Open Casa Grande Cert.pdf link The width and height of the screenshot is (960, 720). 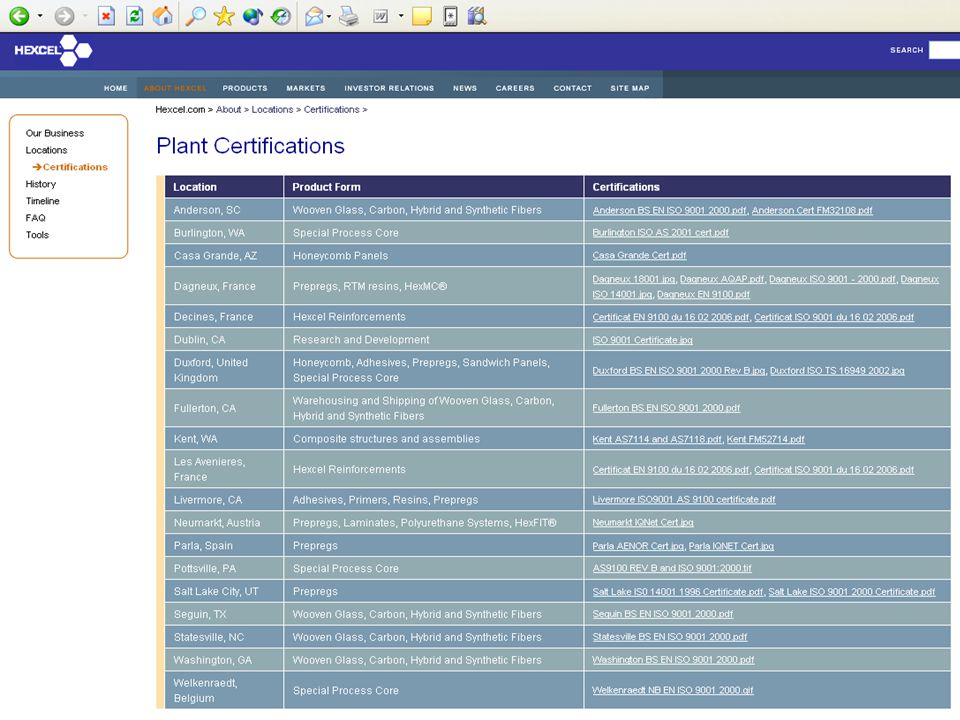[639, 255]
